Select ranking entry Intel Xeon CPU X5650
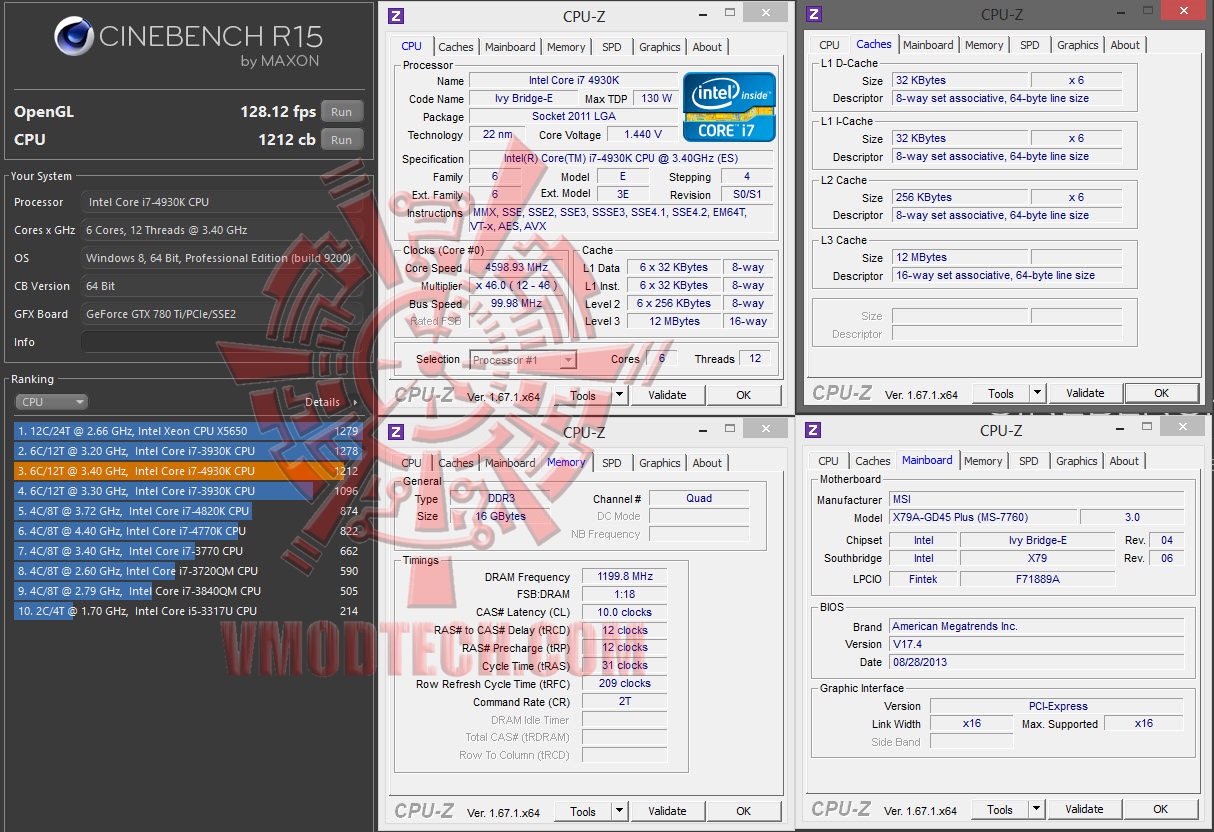The width and height of the screenshot is (1214, 832). coord(187,431)
